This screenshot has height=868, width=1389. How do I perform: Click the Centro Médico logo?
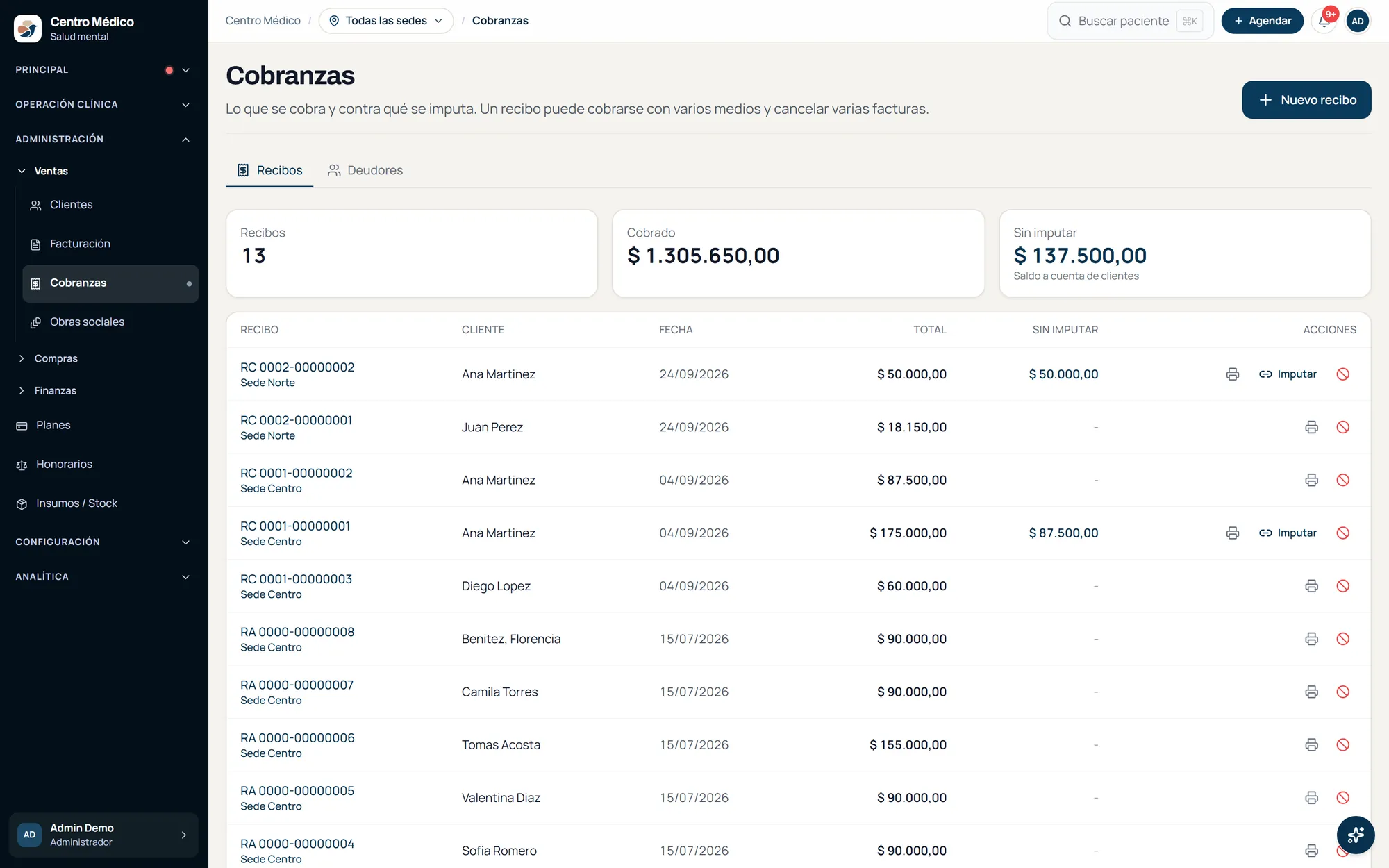click(x=28, y=28)
